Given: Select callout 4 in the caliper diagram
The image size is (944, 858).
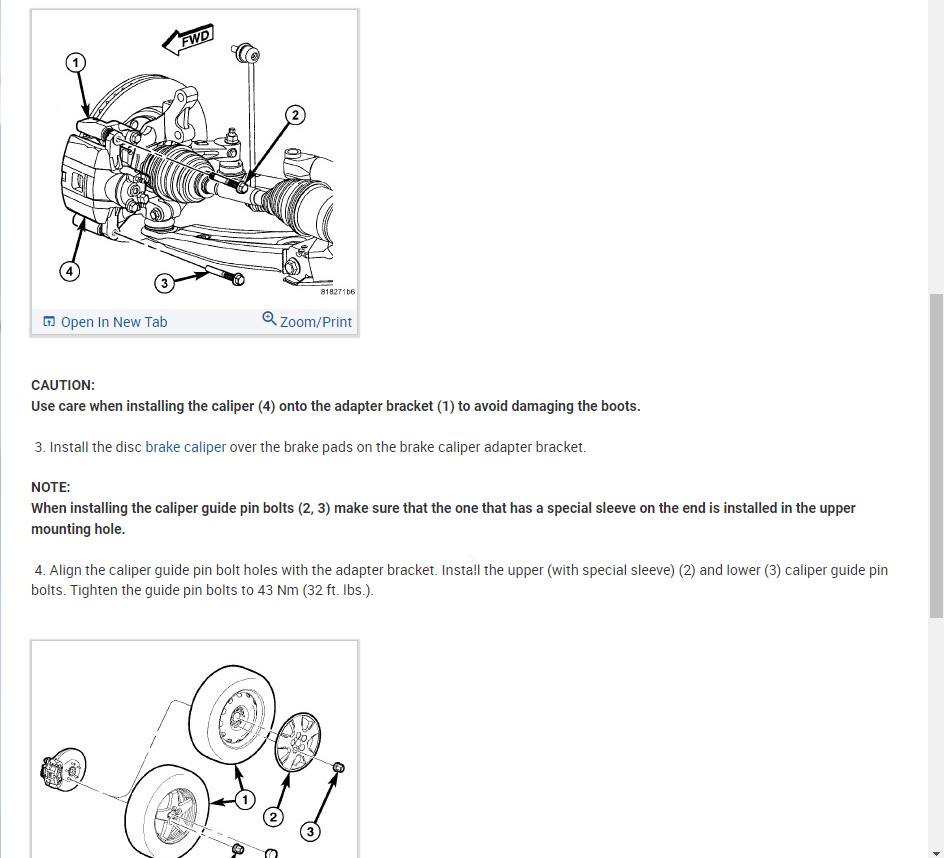Looking at the screenshot, I should (x=69, y=271).
